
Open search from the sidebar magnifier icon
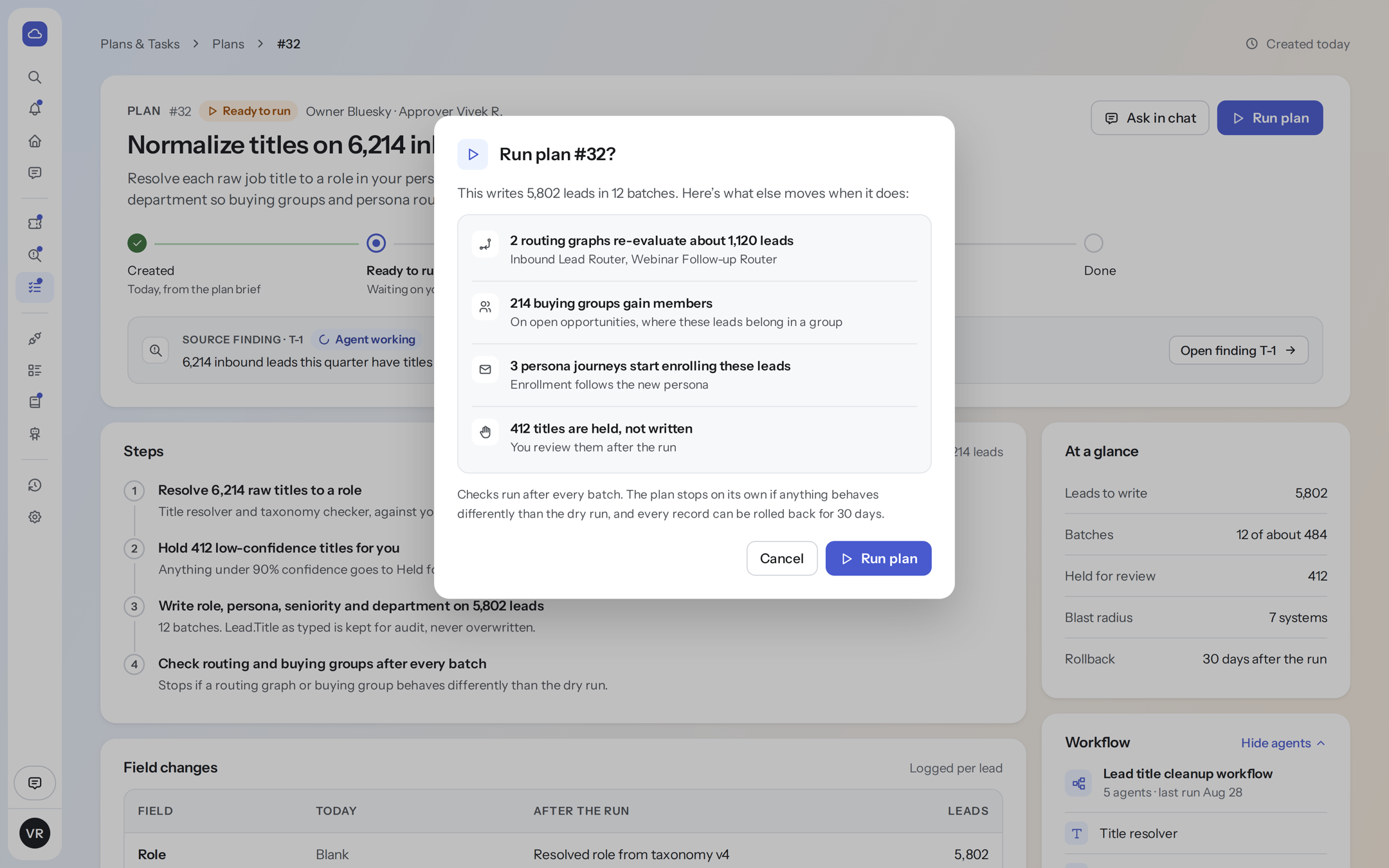tap(35, 77)
